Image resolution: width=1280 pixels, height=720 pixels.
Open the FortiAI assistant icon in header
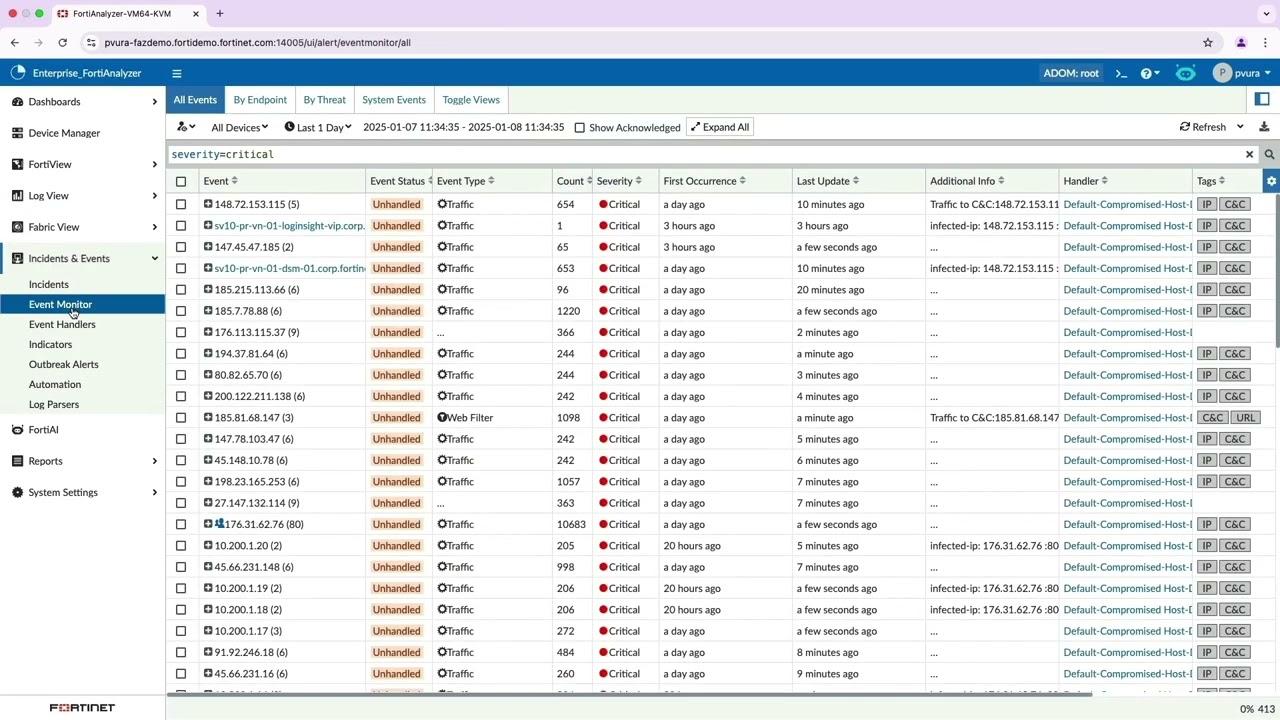click(1185, 73)
